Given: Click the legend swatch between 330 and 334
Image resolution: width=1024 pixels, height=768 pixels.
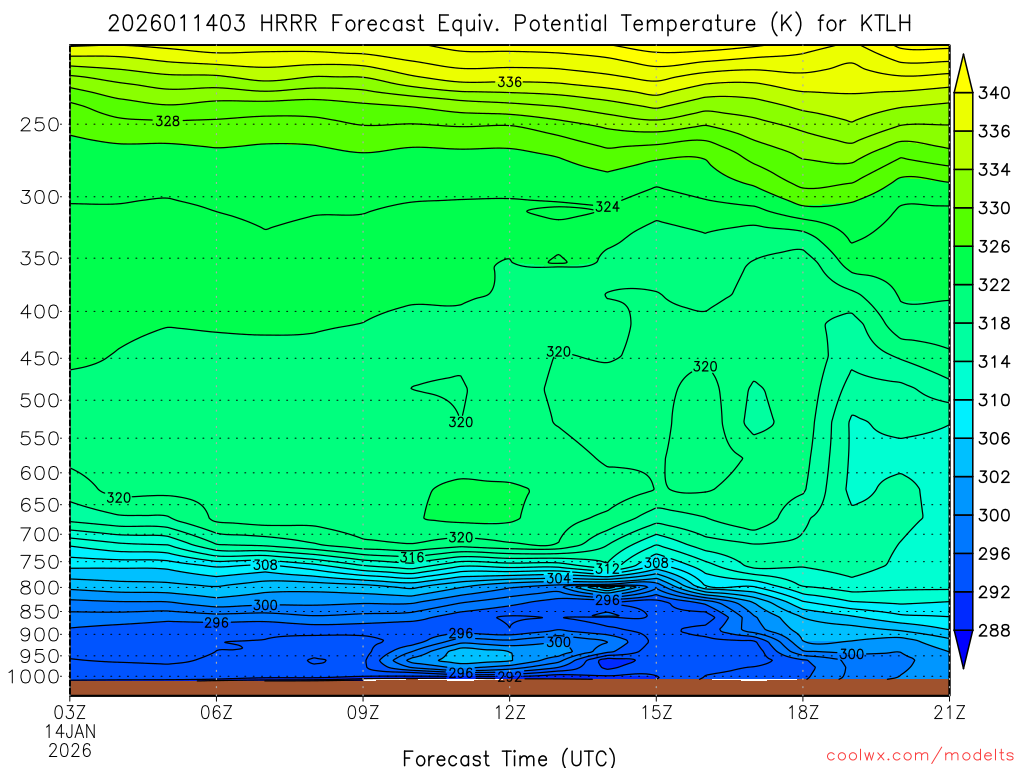Looking at the screenshot, I should click(963, 189).
